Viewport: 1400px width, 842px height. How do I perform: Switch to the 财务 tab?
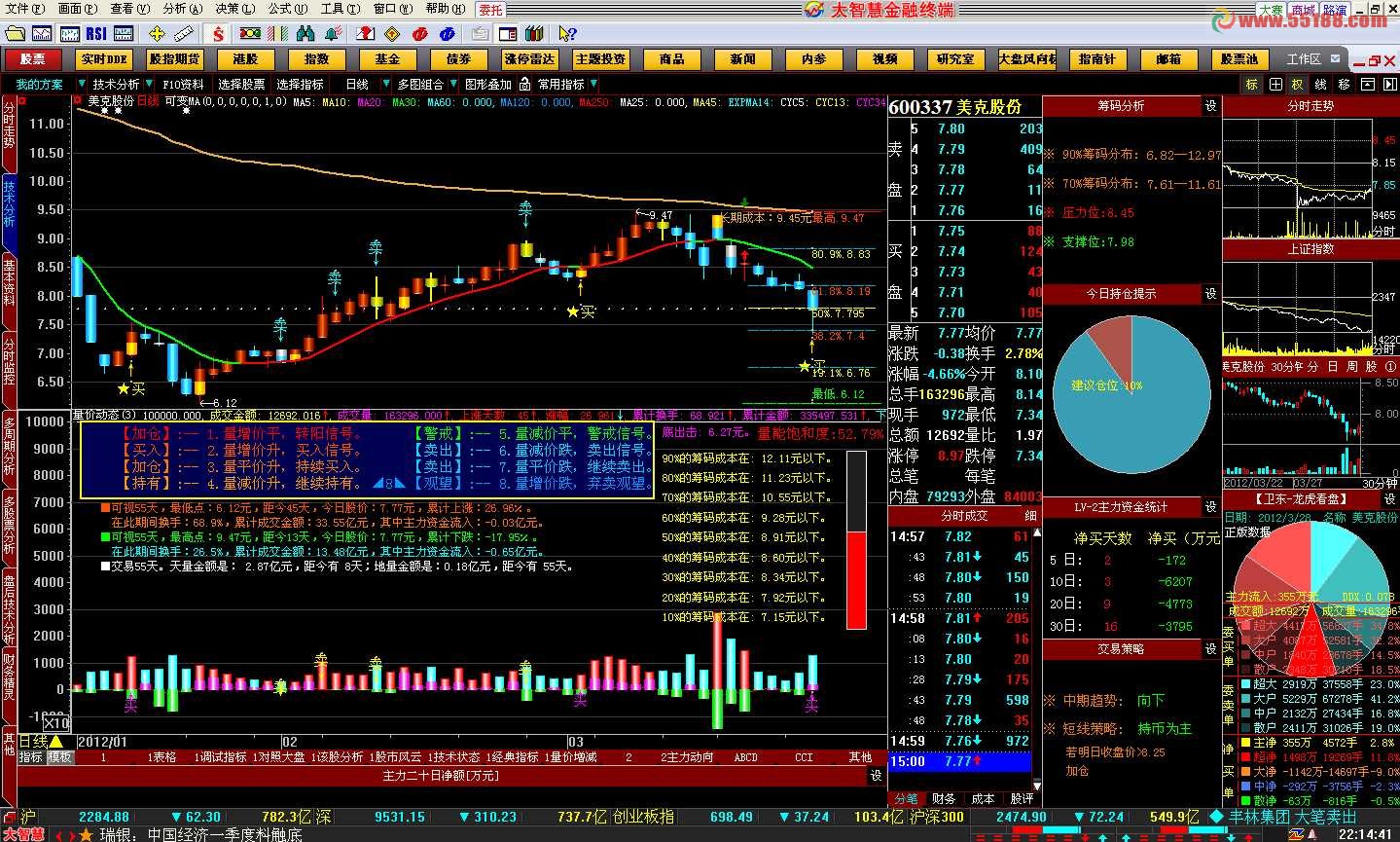pyautogui.click(x=943, y=798)
